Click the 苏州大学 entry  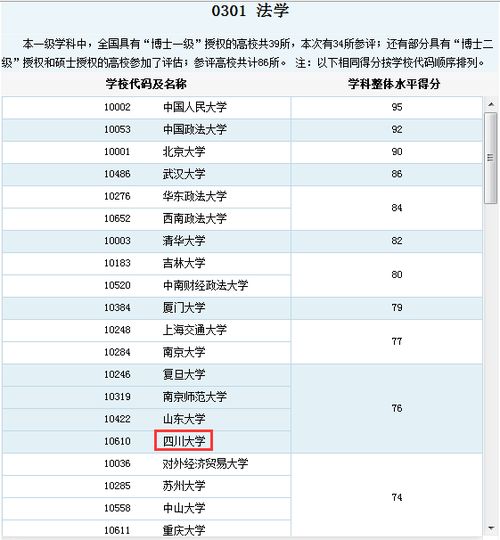[x=184, y=486]
